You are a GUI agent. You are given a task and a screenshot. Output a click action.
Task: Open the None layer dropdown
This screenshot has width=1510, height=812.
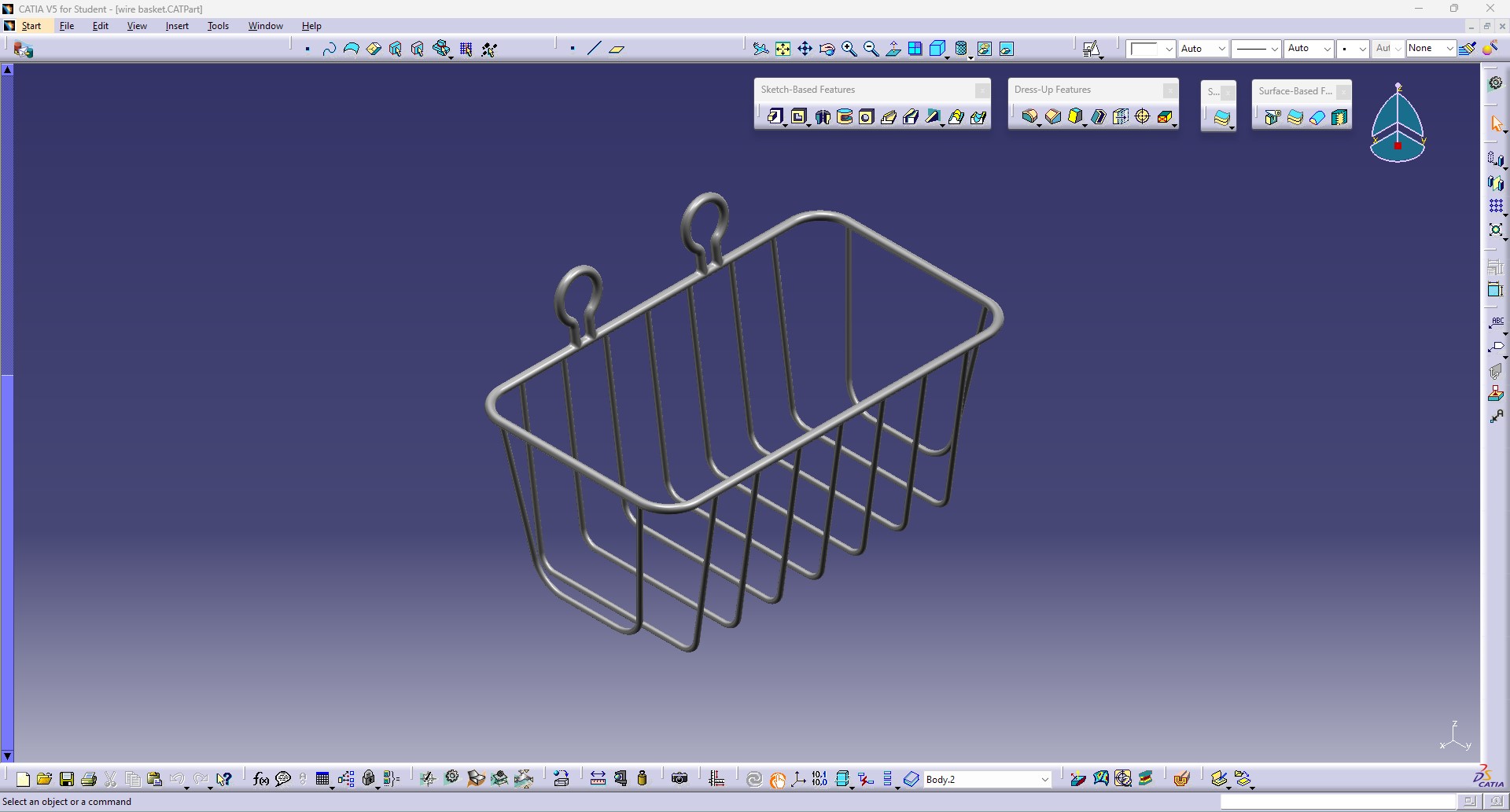click(1431, 49)
